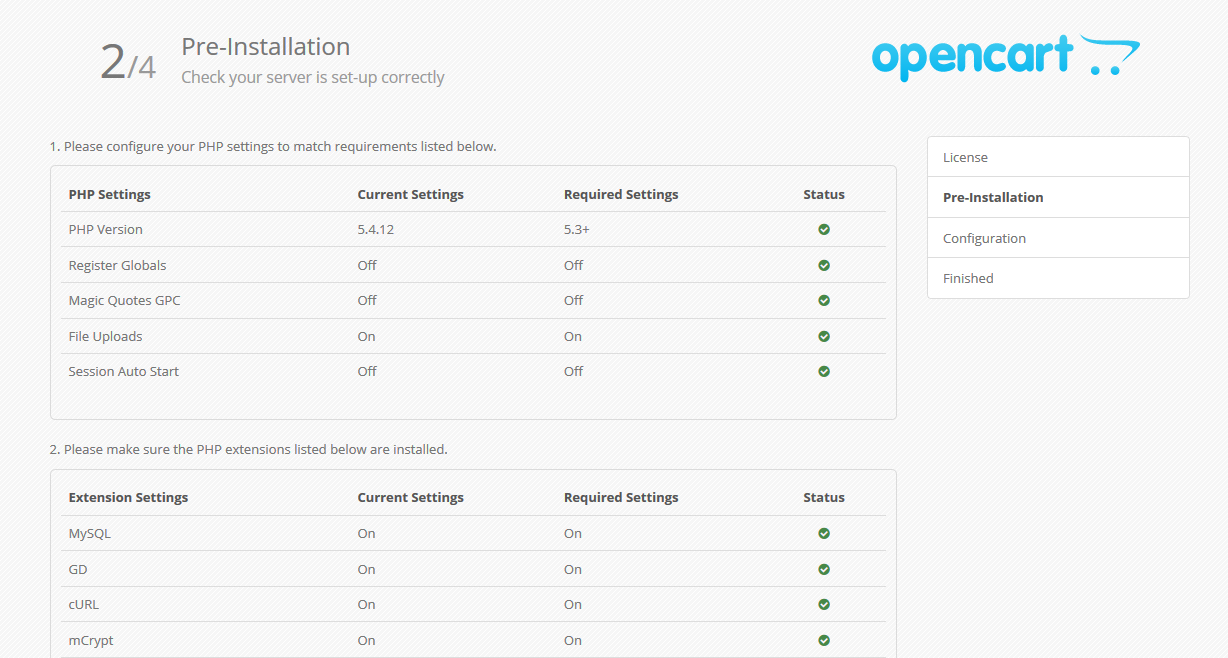This screenshot has height=658, width=1228.
Task: Click Session Auto Start required 'Off' value
Action: click(x=573, y=371)
